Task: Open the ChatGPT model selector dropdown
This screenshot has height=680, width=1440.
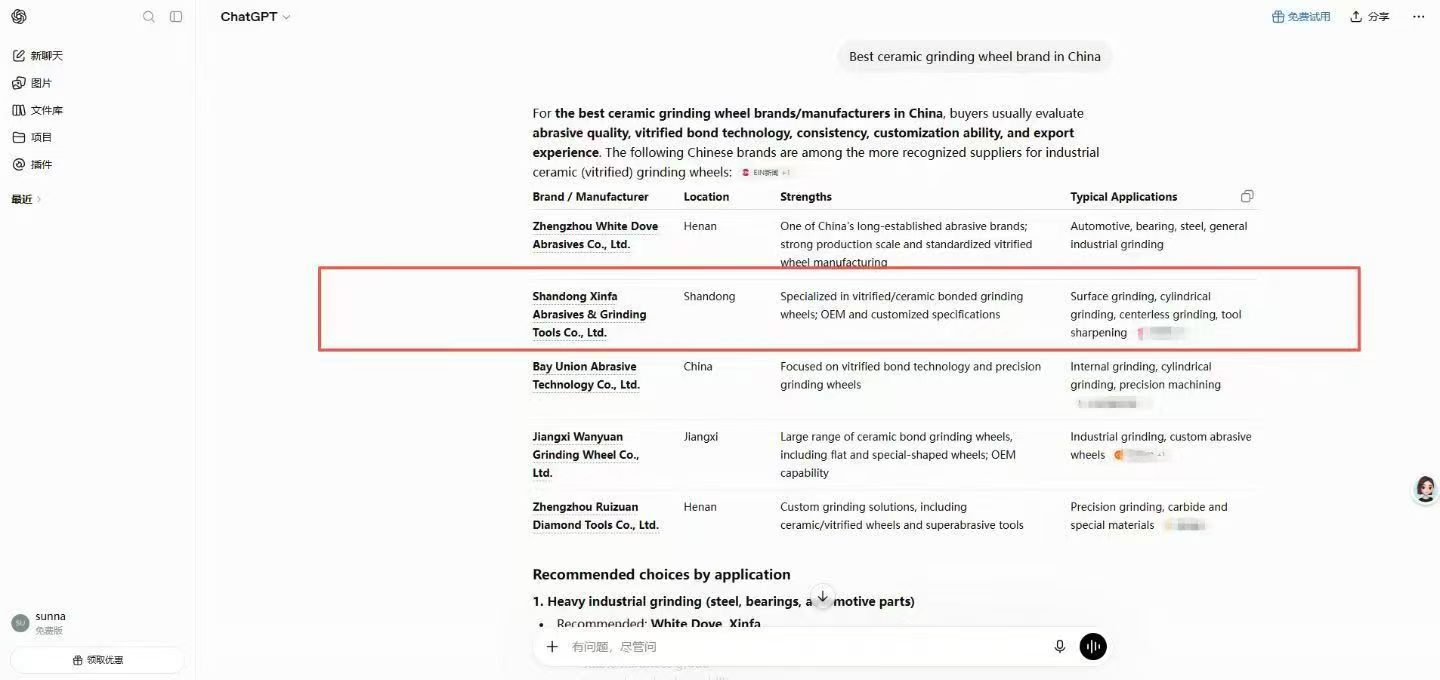Action: click(256, 17)
